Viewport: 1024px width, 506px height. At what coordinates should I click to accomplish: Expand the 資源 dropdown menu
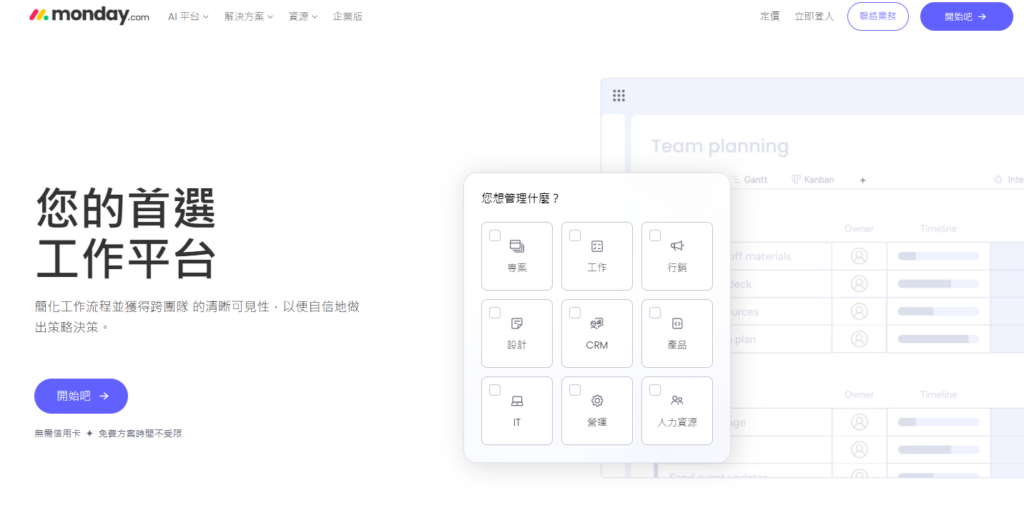303,17
